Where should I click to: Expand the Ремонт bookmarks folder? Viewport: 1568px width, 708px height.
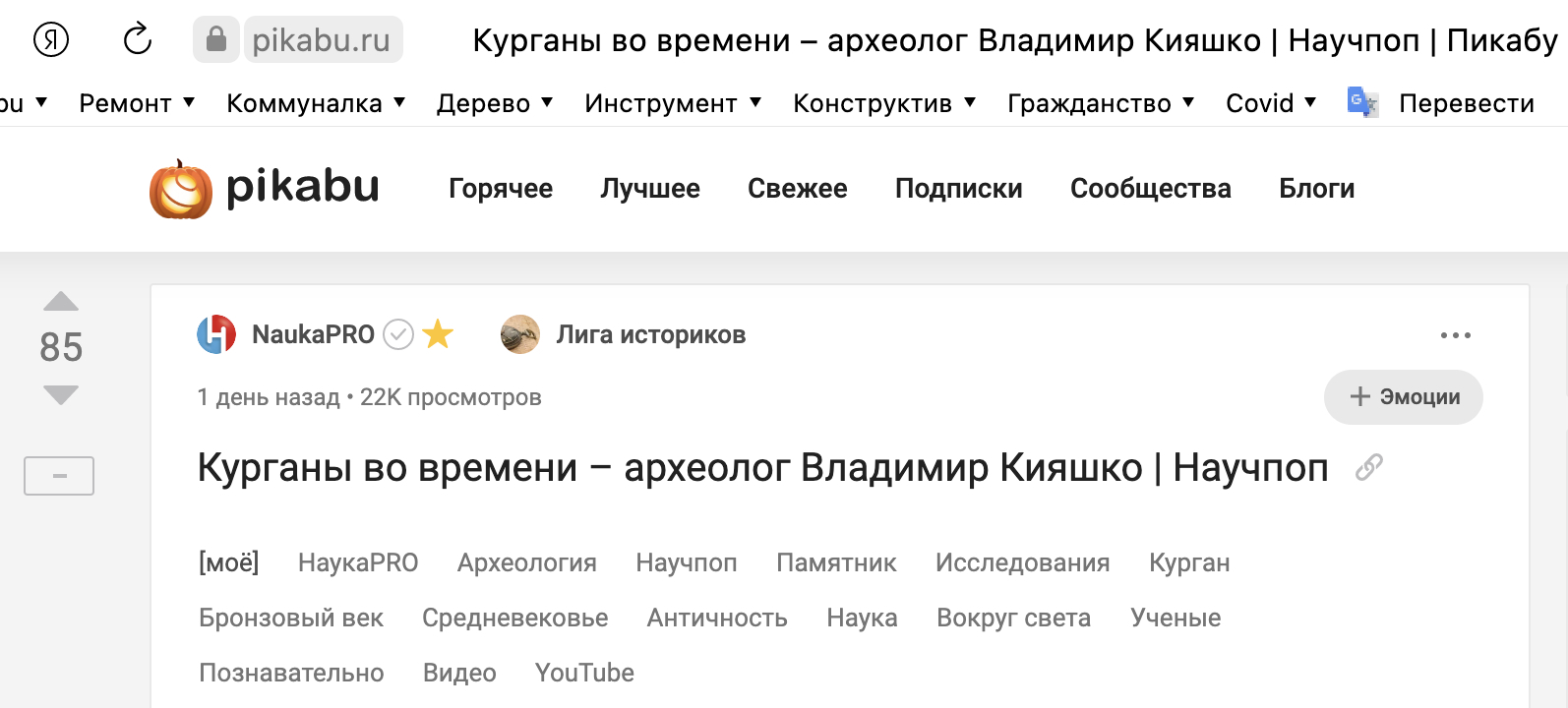[x=137, y=103]
